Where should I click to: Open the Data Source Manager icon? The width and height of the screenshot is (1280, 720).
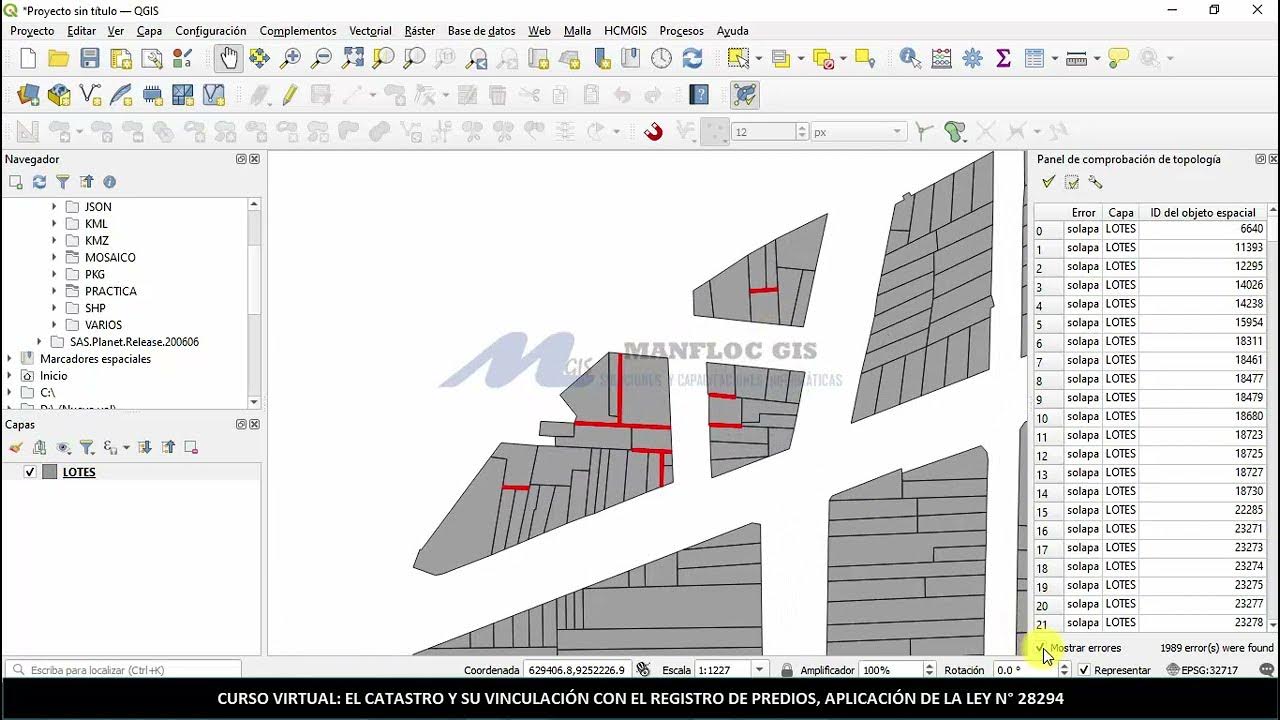click(x=28, y=95)
